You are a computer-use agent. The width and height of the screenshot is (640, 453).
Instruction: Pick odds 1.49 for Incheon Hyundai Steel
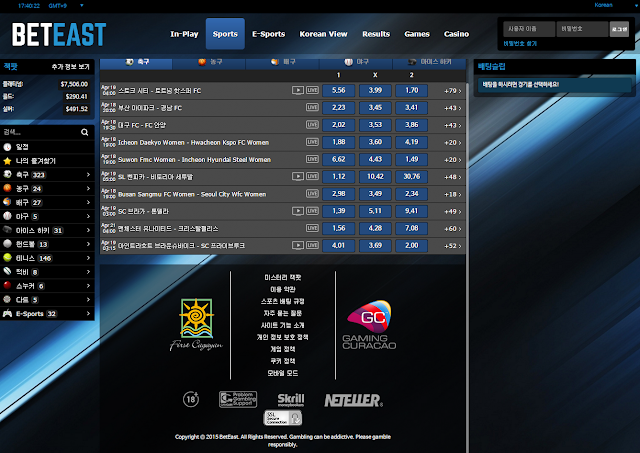coord(411,159)
